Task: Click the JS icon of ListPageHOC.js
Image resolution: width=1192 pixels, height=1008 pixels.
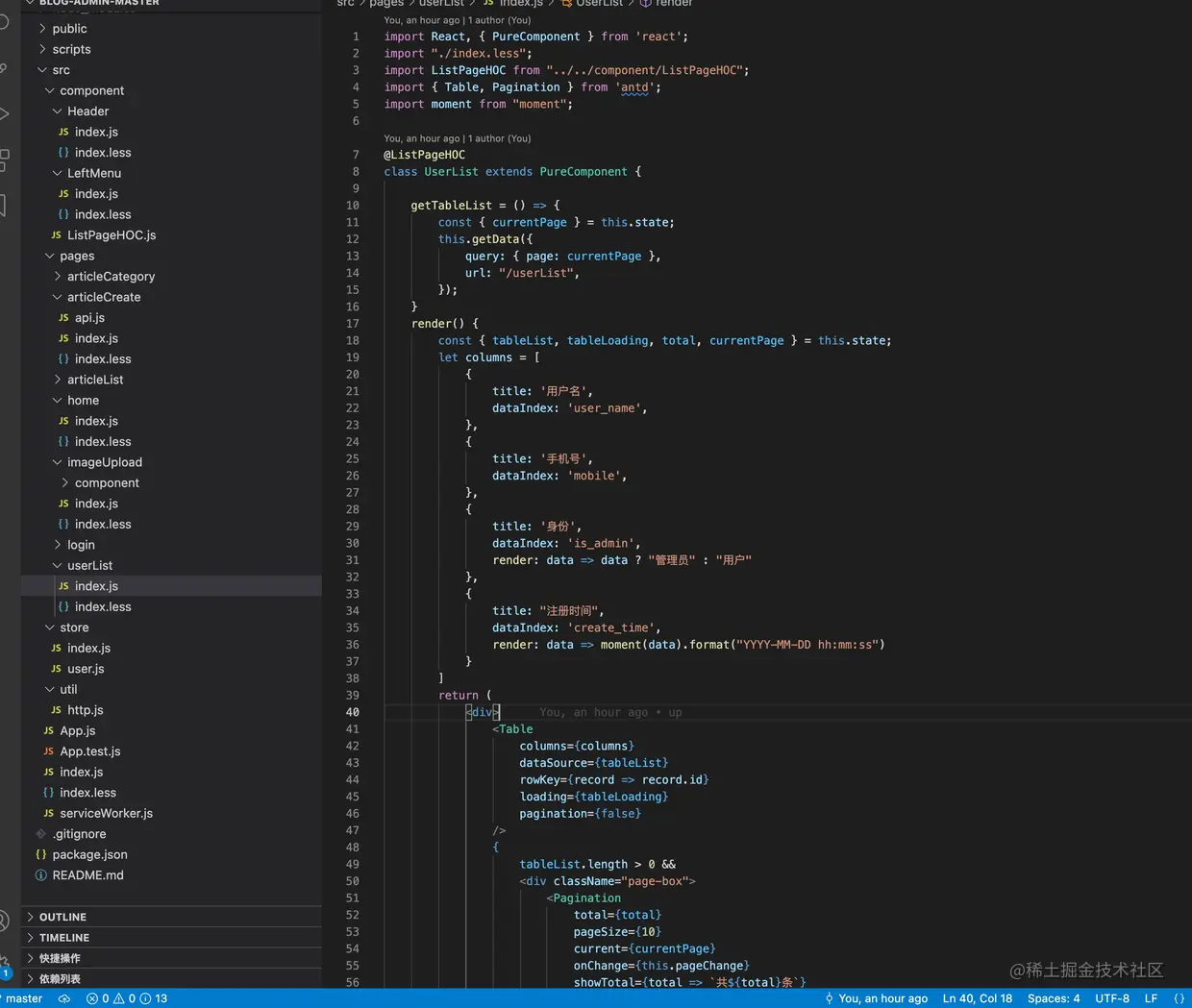Action: click(56, 235)
